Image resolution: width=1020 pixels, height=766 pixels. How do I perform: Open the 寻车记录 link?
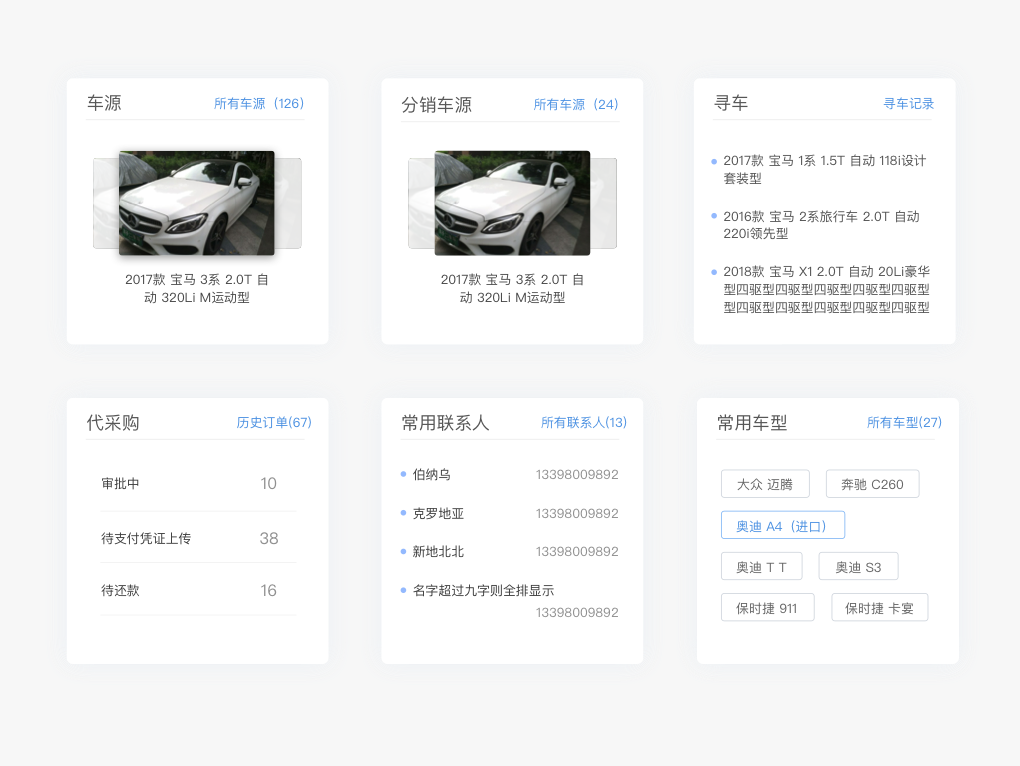point(908,103)
